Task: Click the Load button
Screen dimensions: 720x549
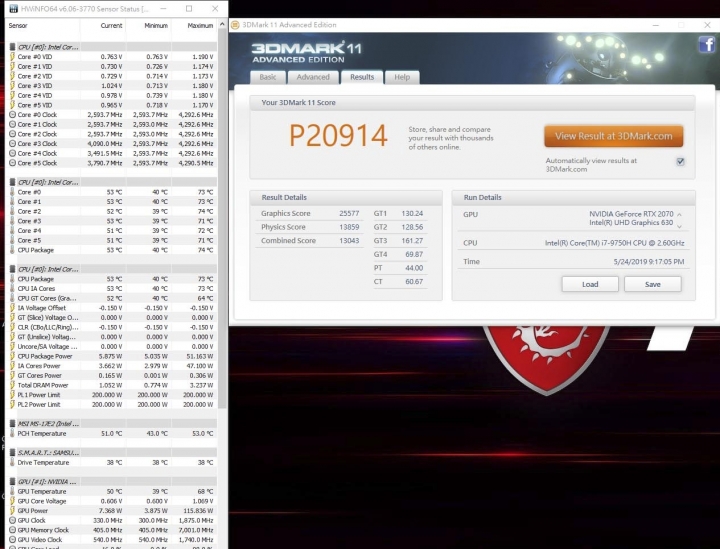Action: (590, 284)
